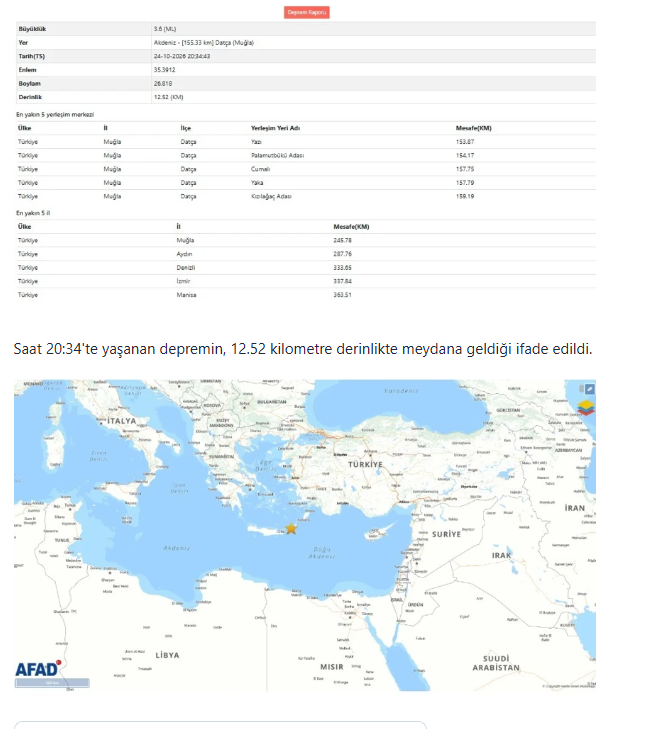Select the blue pencil draw tool on map
Screen dimensions: 660x729
[589, 389]
